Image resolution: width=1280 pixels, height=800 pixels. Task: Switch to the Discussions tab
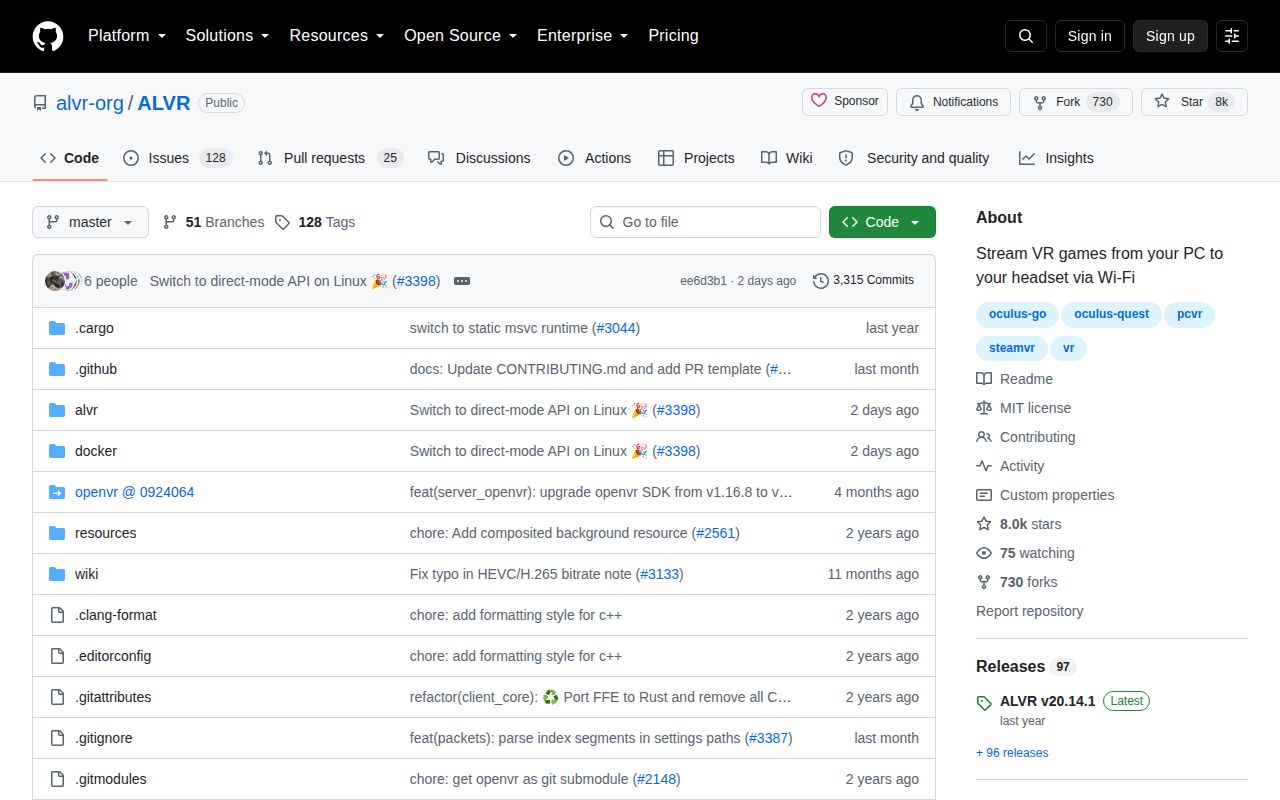pyautogui.click(x=479, y=158)
